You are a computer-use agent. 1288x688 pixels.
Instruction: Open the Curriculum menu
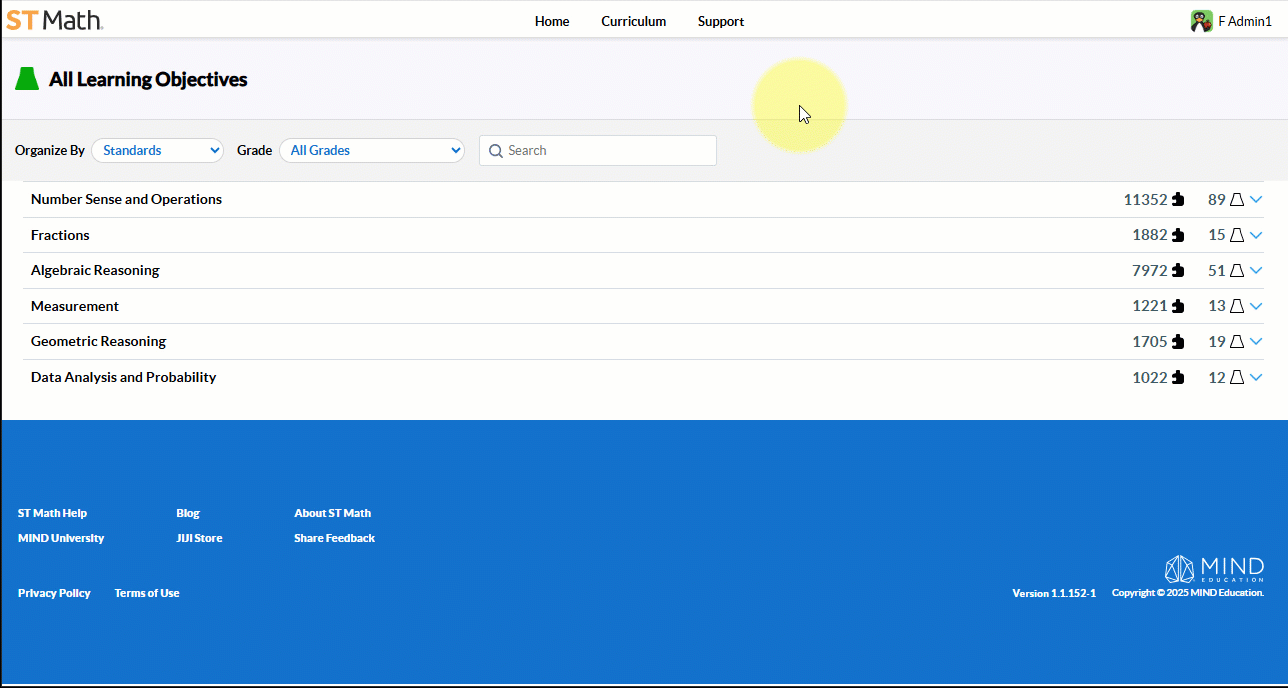[x=633, y=21]
